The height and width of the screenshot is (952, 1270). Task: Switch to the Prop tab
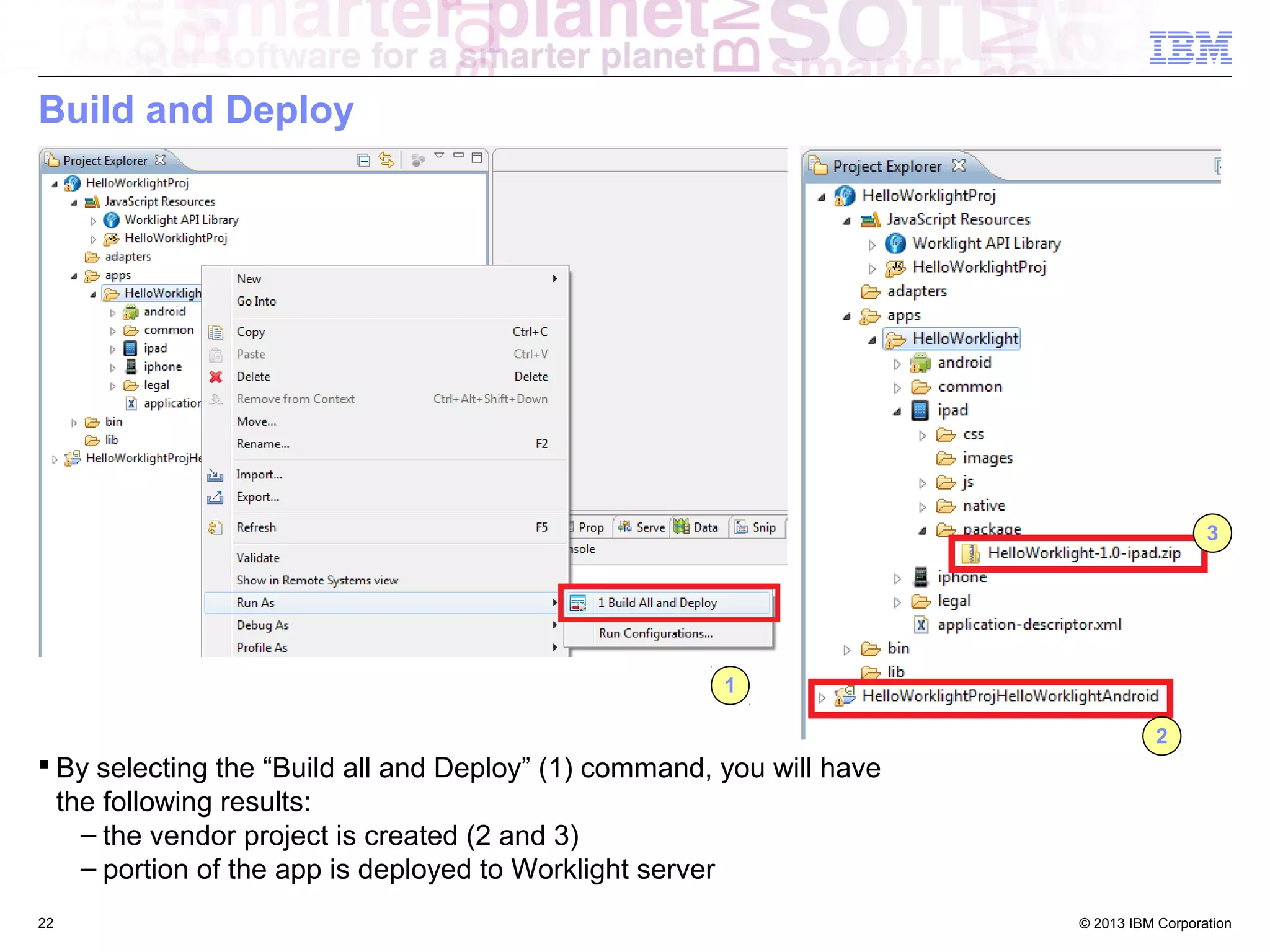pyautogui.click(x=590, y=527)
